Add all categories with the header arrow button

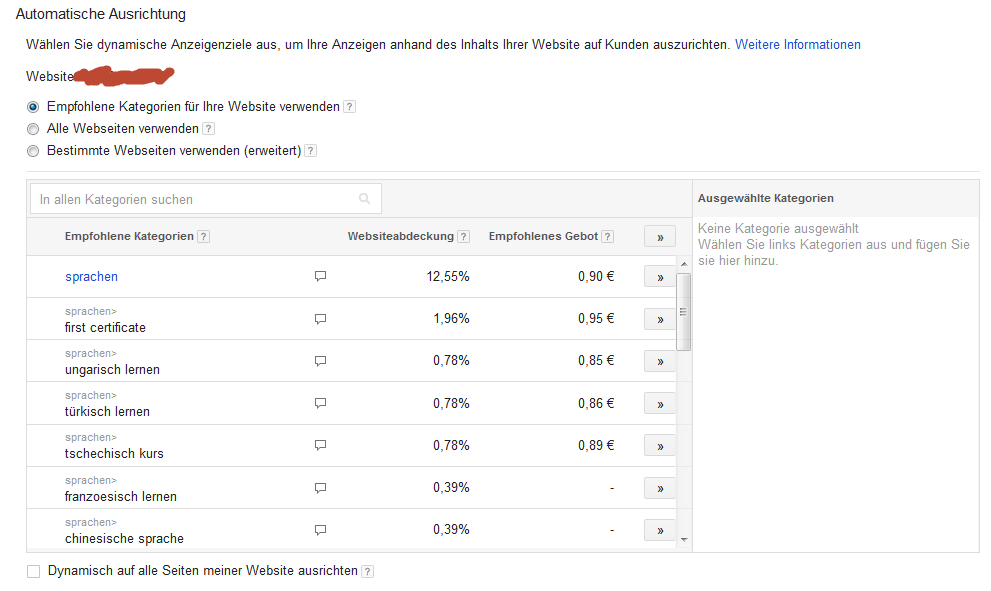pos(660,237)
